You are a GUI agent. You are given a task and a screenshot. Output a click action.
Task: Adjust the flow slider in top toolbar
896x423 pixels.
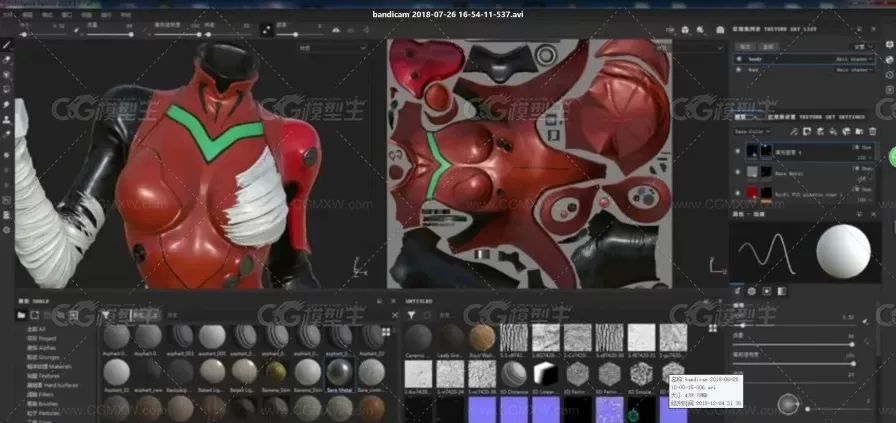pos(110,34)
